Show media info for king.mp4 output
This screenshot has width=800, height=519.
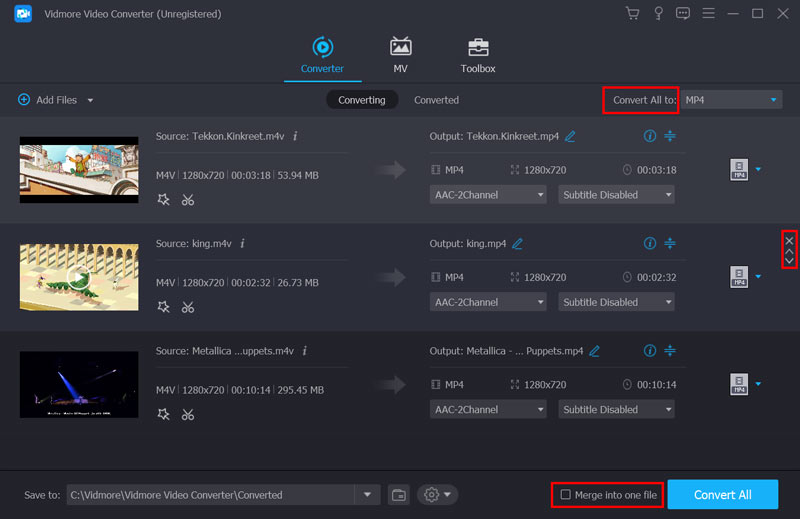point(650,243)
